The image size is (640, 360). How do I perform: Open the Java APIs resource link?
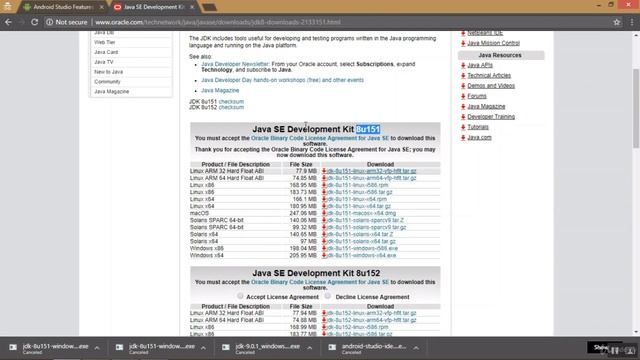coord(480,65)
